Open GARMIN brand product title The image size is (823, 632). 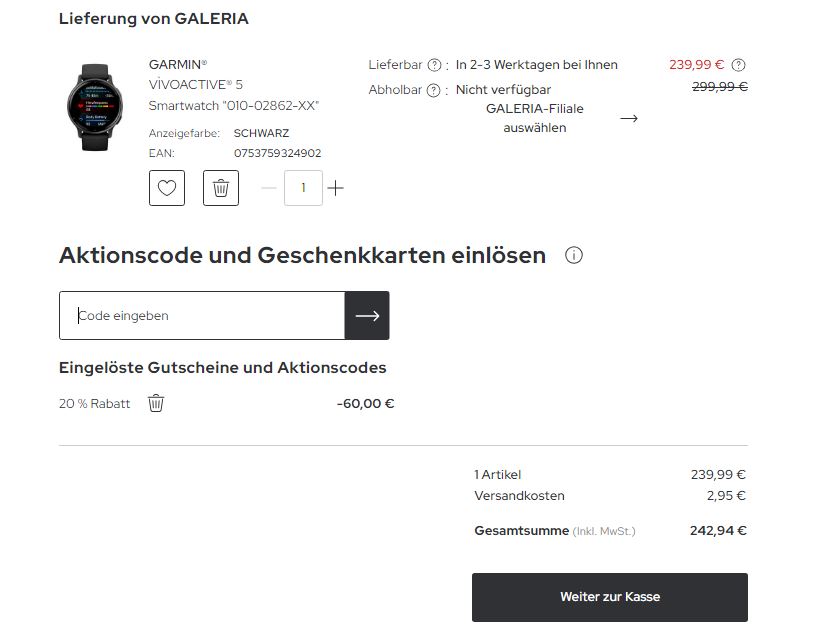[178, 65]
